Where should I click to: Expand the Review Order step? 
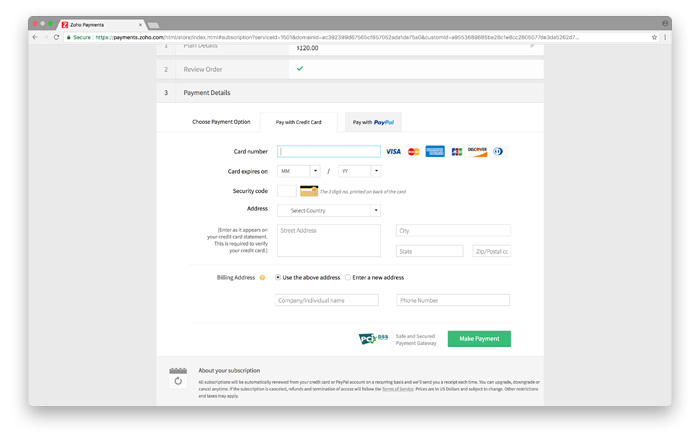coord(350,70)
